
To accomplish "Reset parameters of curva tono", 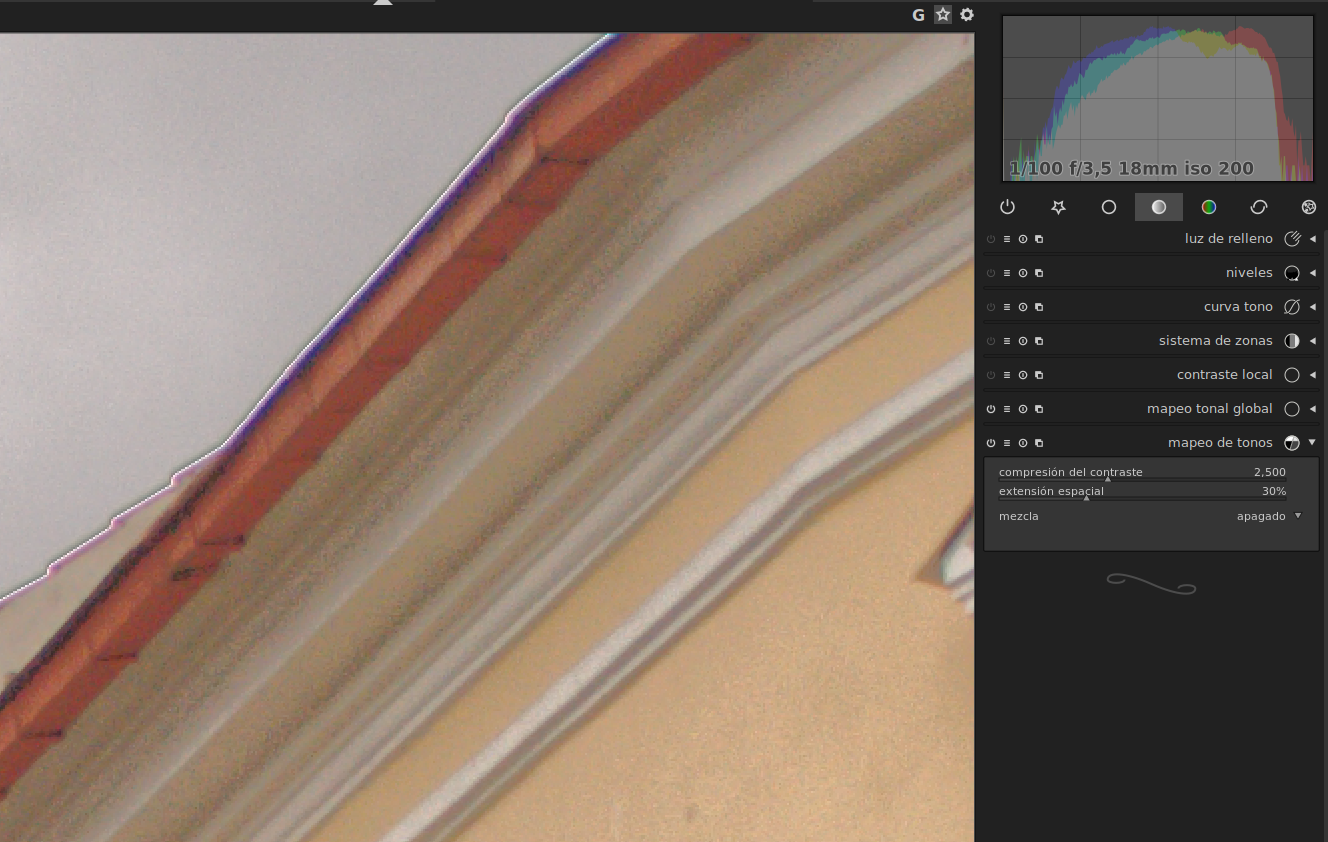I will [x=1023, y=307].
